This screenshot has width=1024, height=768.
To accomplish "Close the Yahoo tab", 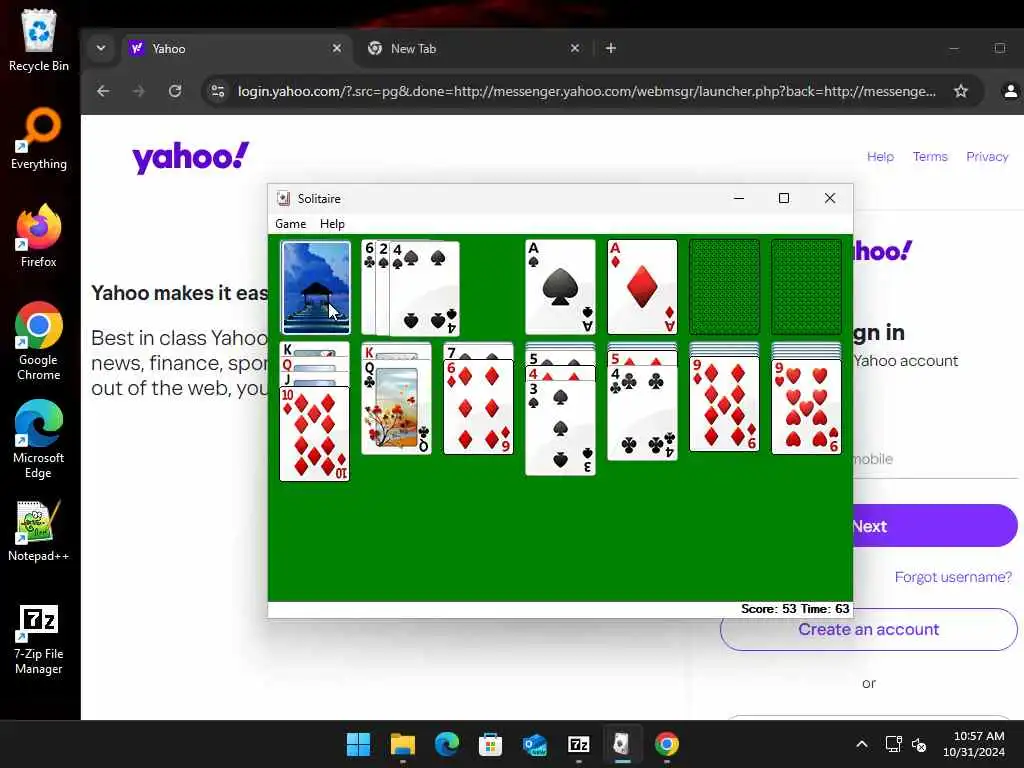I will [x=337, y=48].
